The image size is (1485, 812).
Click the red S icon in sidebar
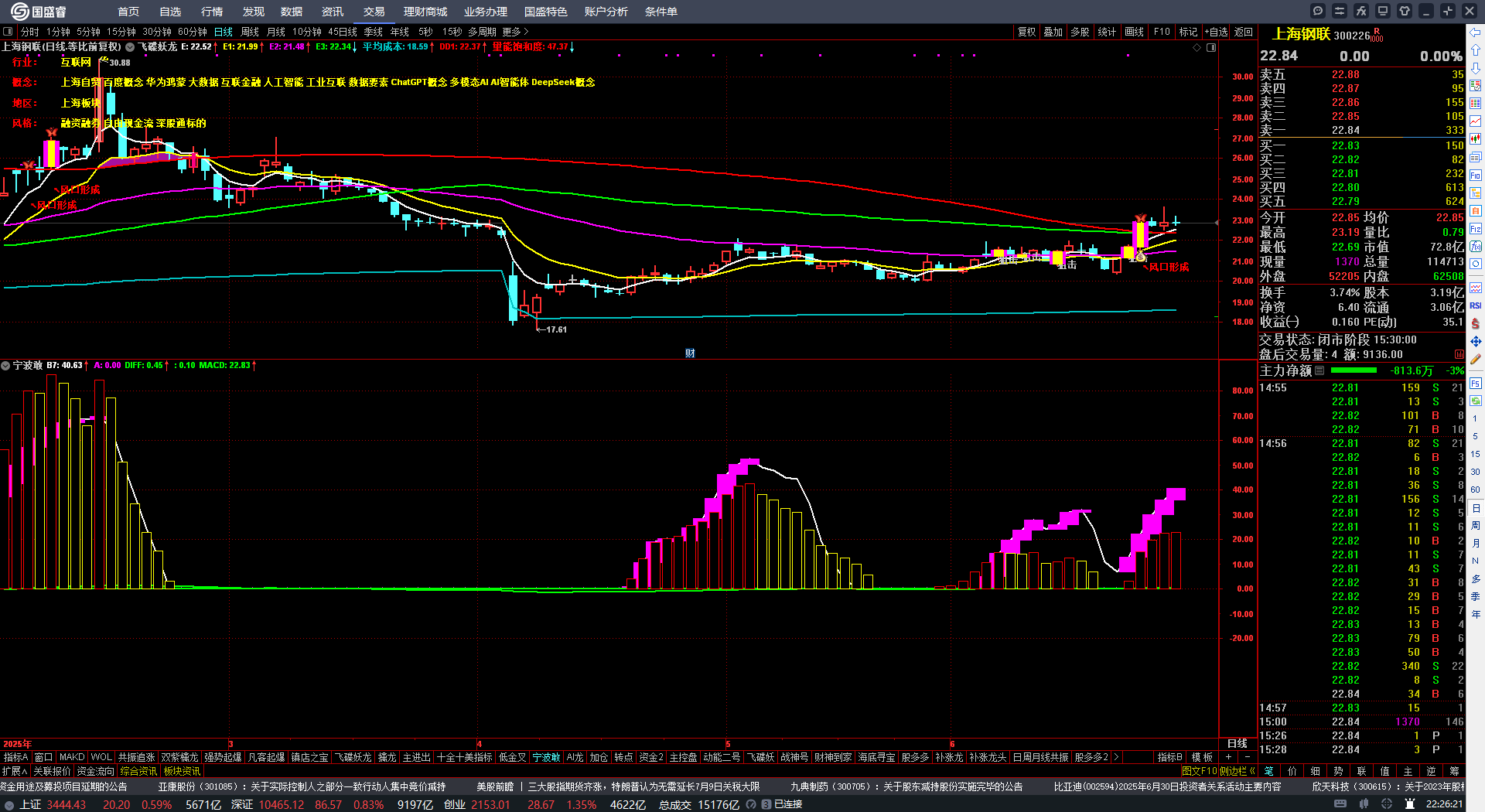[1476, 323]
